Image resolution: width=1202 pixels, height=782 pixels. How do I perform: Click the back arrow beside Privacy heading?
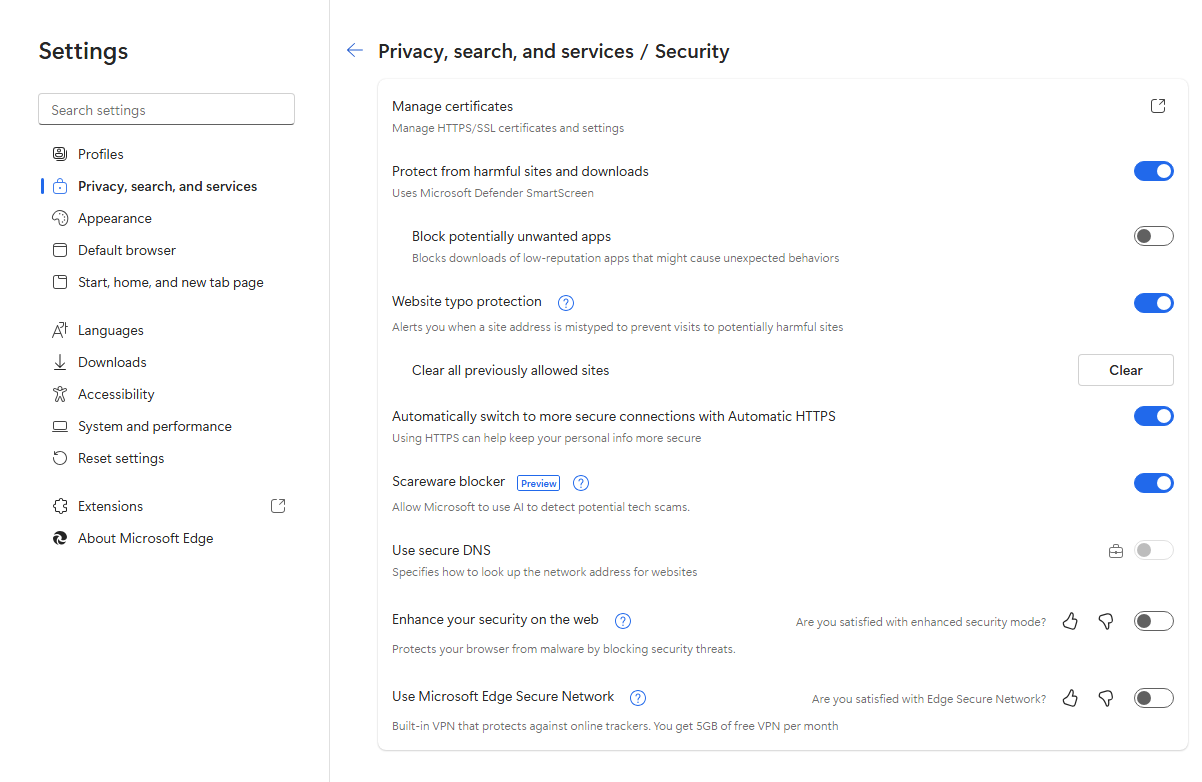[354, 51]
